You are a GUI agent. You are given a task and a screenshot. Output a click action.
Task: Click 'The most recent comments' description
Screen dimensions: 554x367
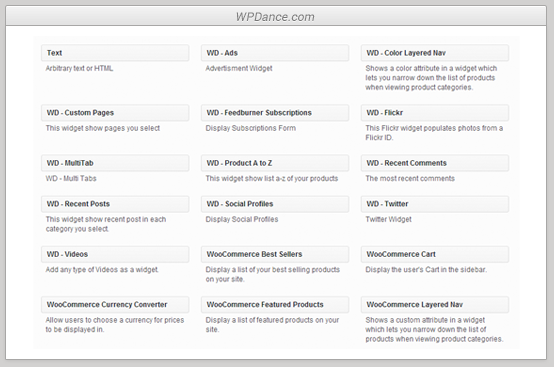click(410, 178)
